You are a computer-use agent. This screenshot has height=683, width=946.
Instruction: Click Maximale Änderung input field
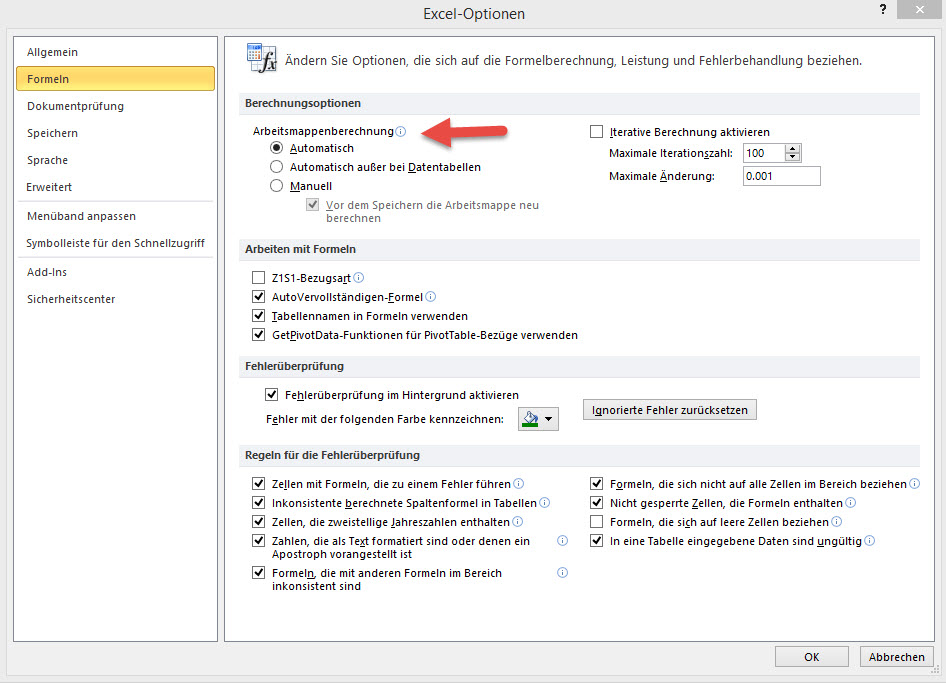click(781, 176)
